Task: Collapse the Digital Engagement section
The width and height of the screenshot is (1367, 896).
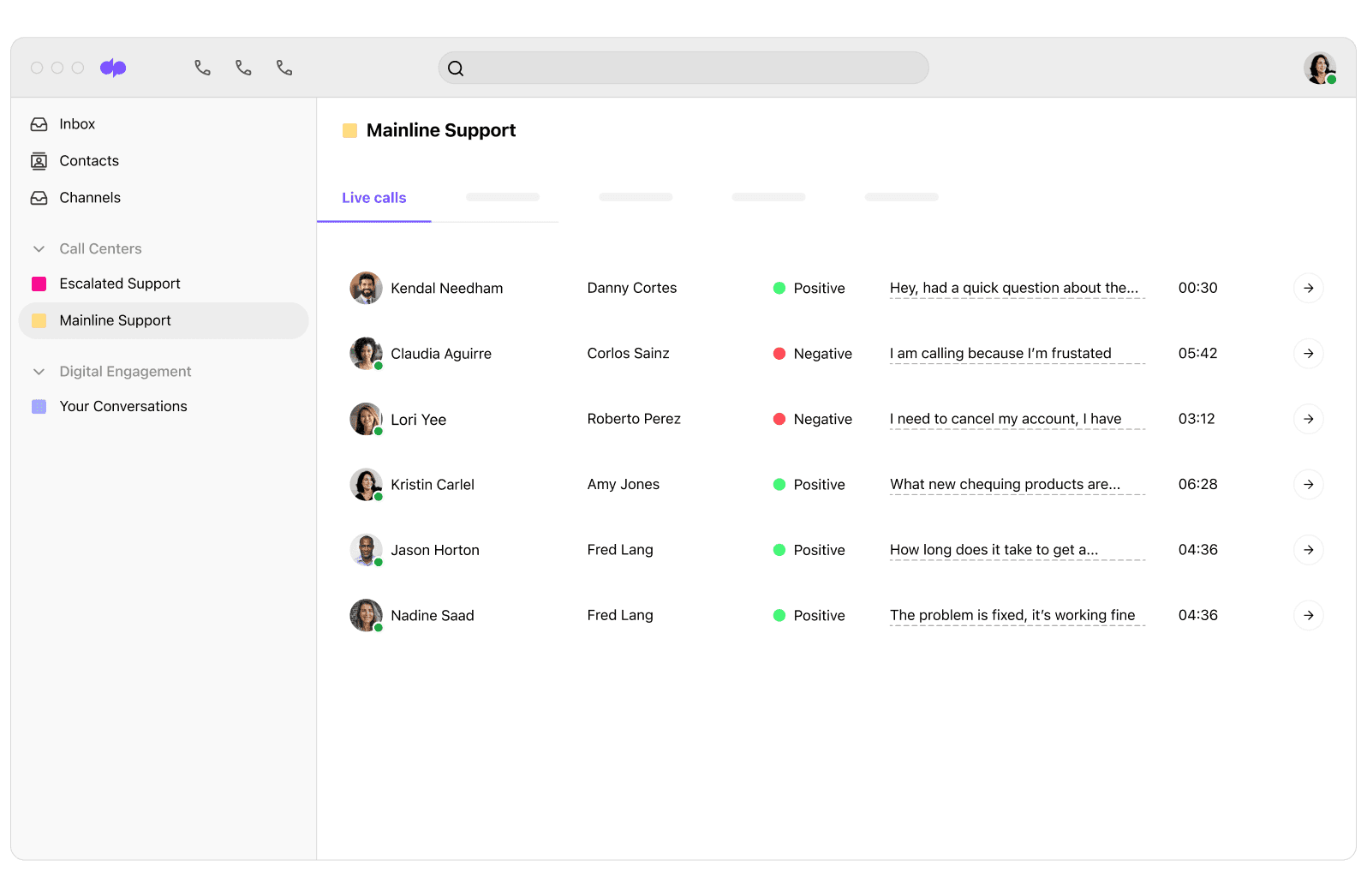Action: [39, 372]
